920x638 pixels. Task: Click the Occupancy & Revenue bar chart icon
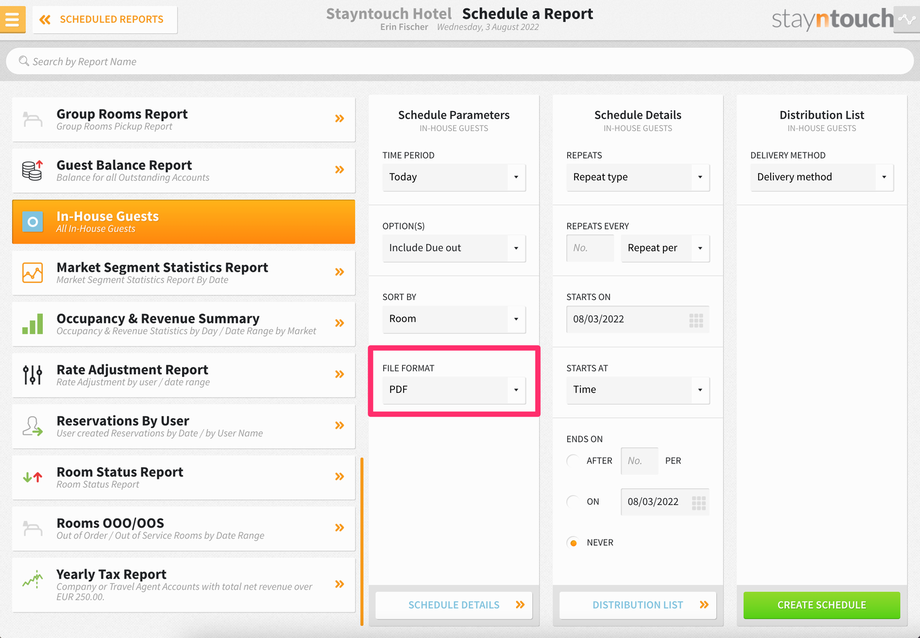(33, 324)
